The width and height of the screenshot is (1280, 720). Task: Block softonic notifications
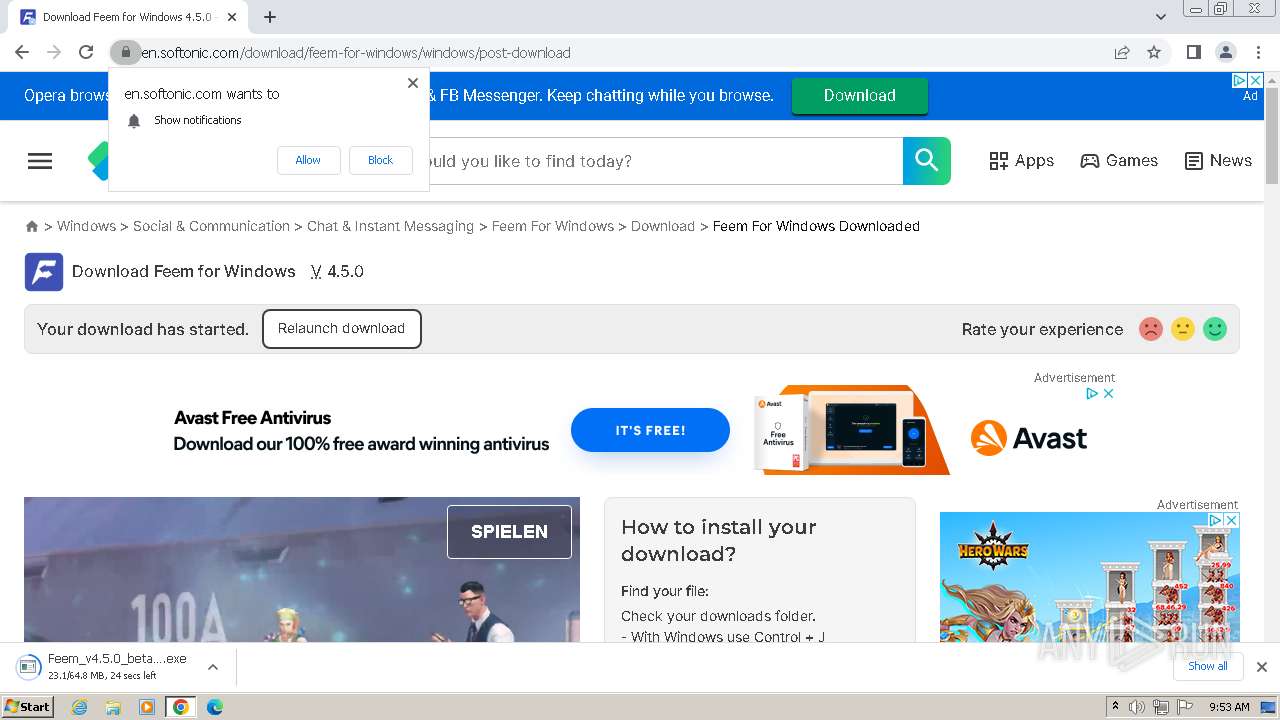pyautogui.click(x=380, y=160)
